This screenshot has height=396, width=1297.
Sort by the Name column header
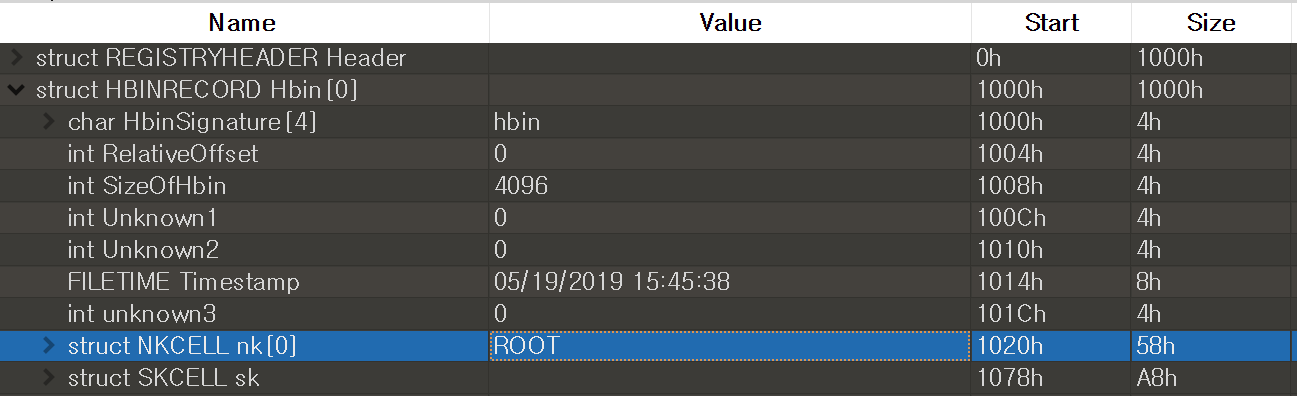pyautogui.click(x=243, y=22)
